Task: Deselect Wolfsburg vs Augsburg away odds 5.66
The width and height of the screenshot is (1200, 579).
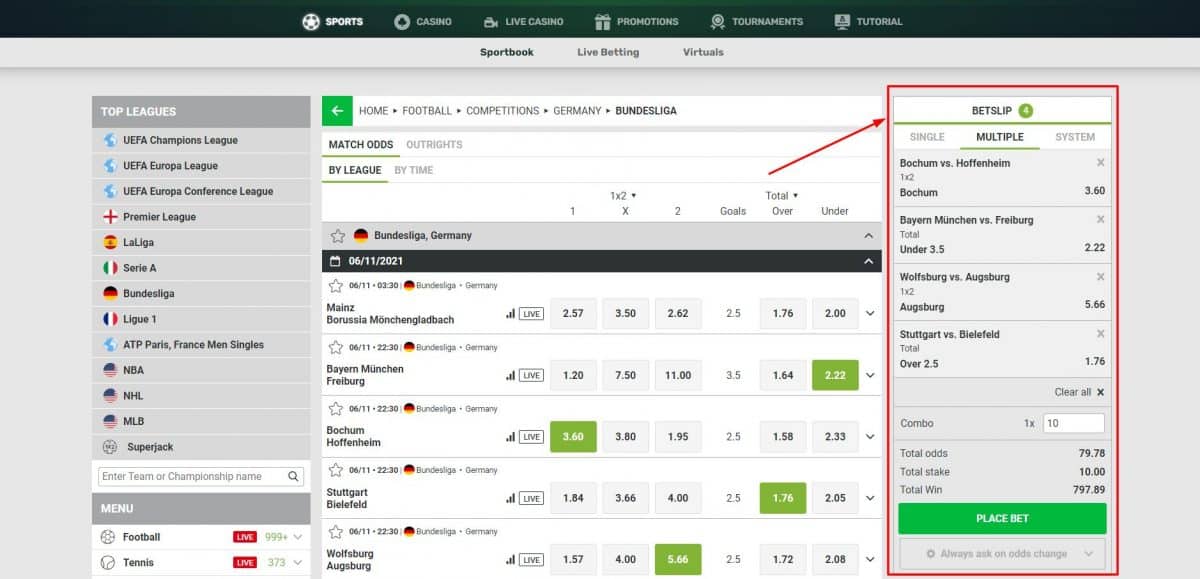Action: (x=678, y=559)
